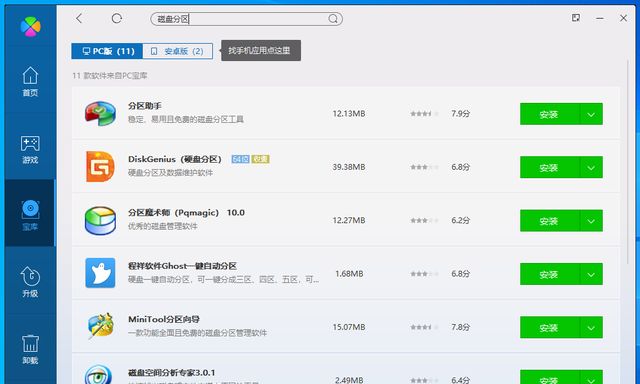Click the yellow badge beside DiskGenius title
The height and width of the screenshot is (384, 640).
[x=260, y=159]
